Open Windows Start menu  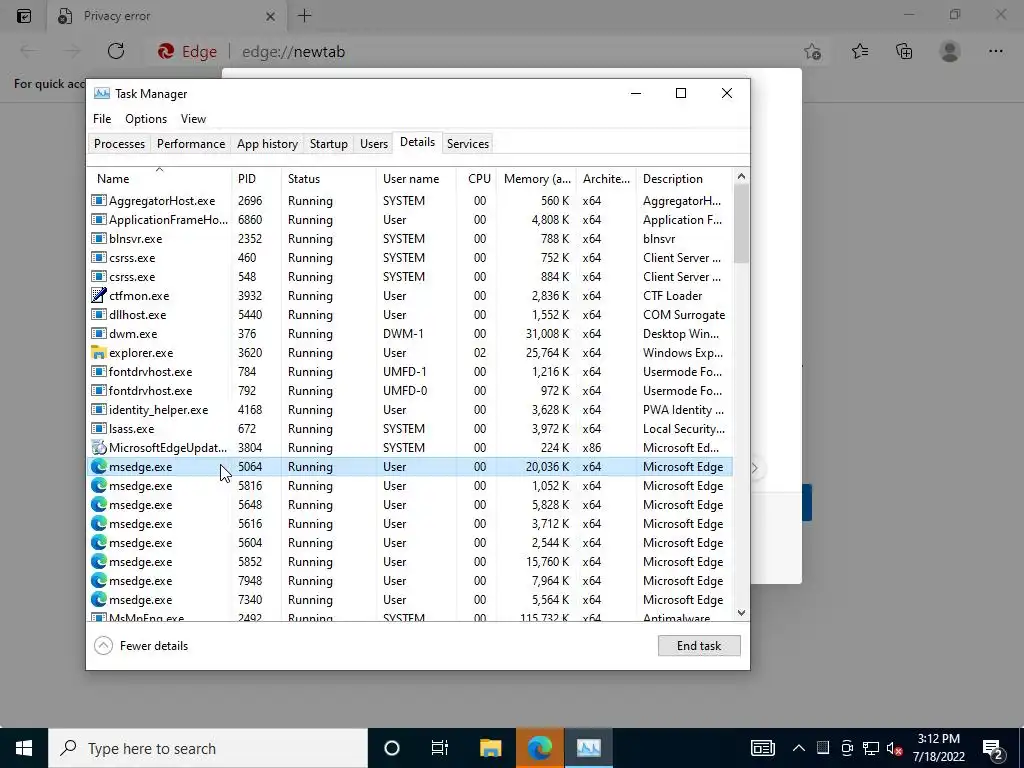click(x=24, y=748)
